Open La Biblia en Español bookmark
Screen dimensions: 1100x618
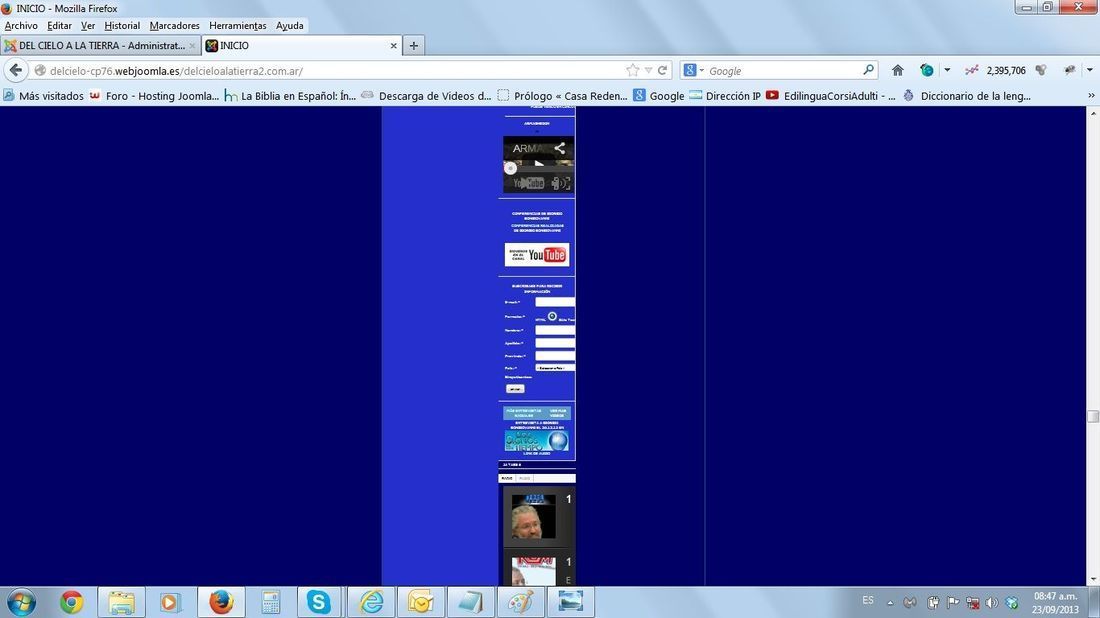[x=290, y=95]
